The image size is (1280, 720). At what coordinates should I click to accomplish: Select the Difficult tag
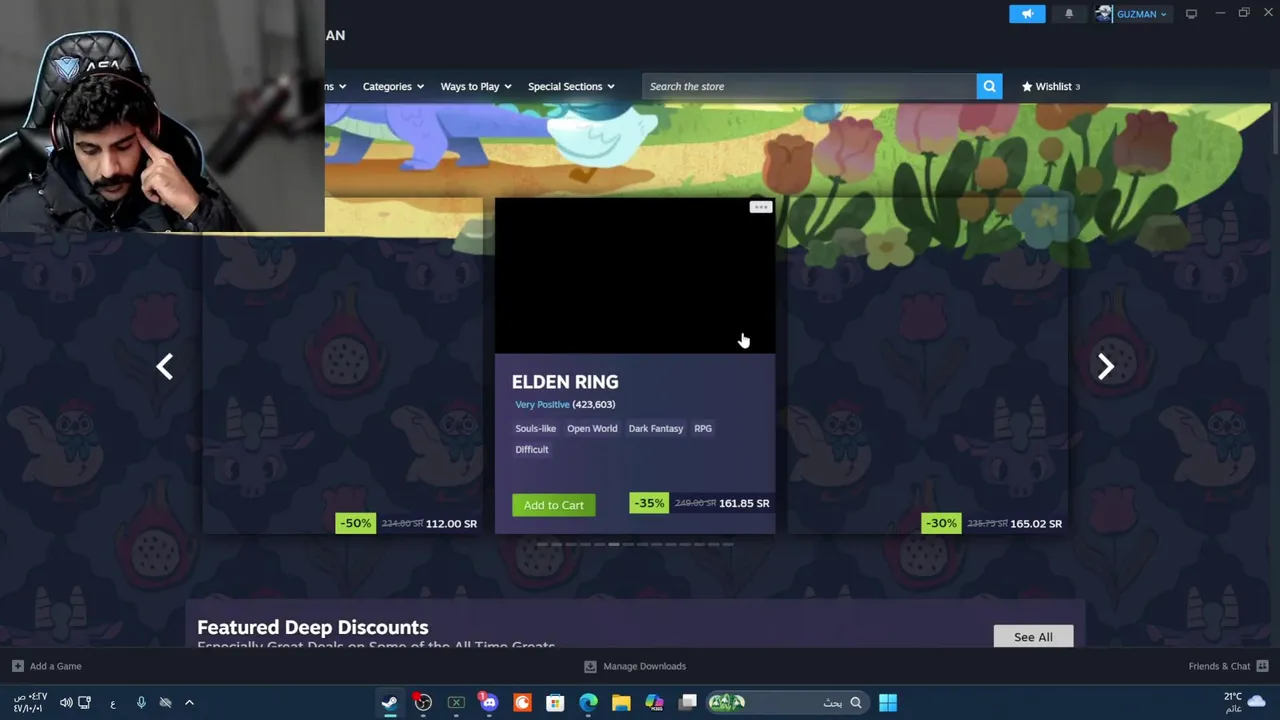click(532, 449)
